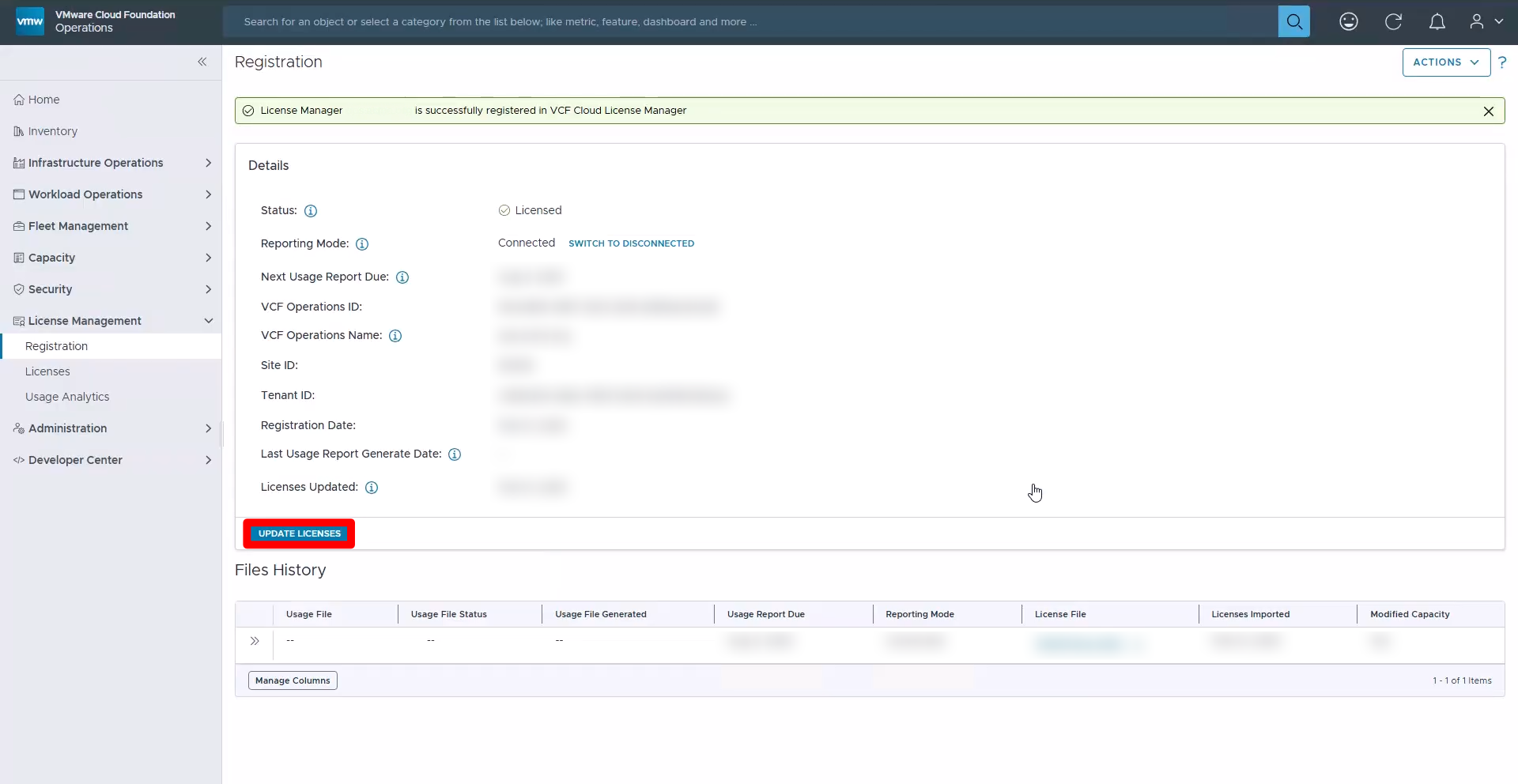
Task: Sort by Usage File column header
Action: click(309, 614)
